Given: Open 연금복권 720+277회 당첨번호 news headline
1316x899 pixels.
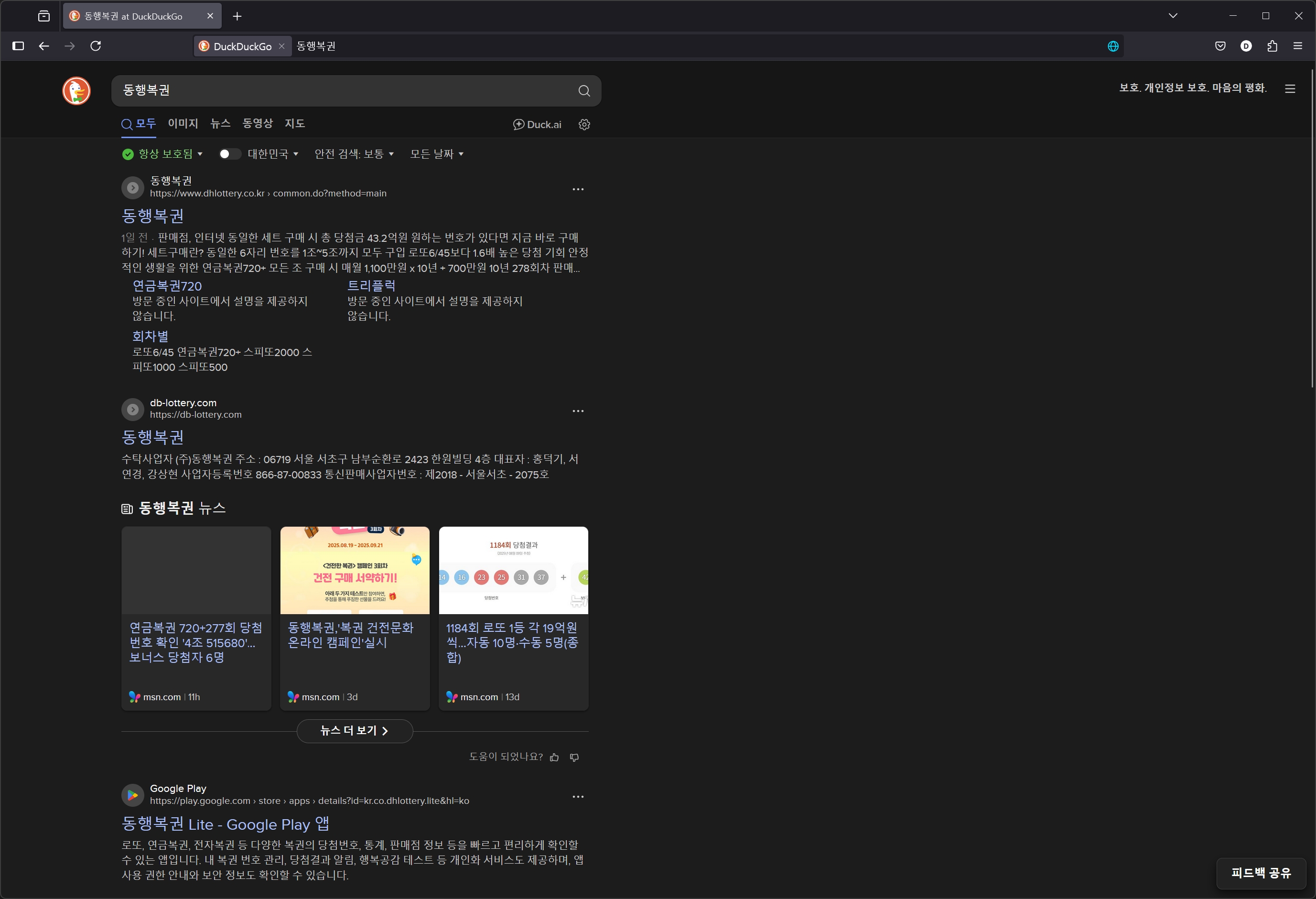Looking at the screenshot, I should click(x=196, y=643).
